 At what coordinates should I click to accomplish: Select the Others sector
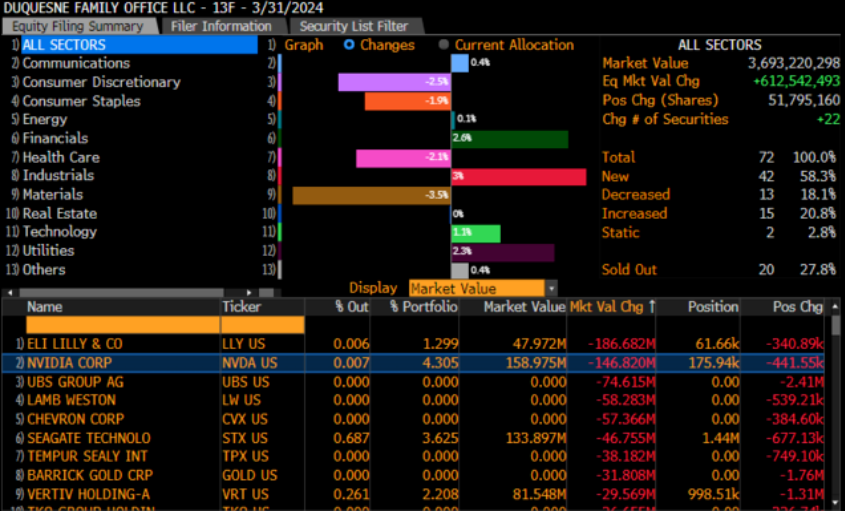point(44,269)
